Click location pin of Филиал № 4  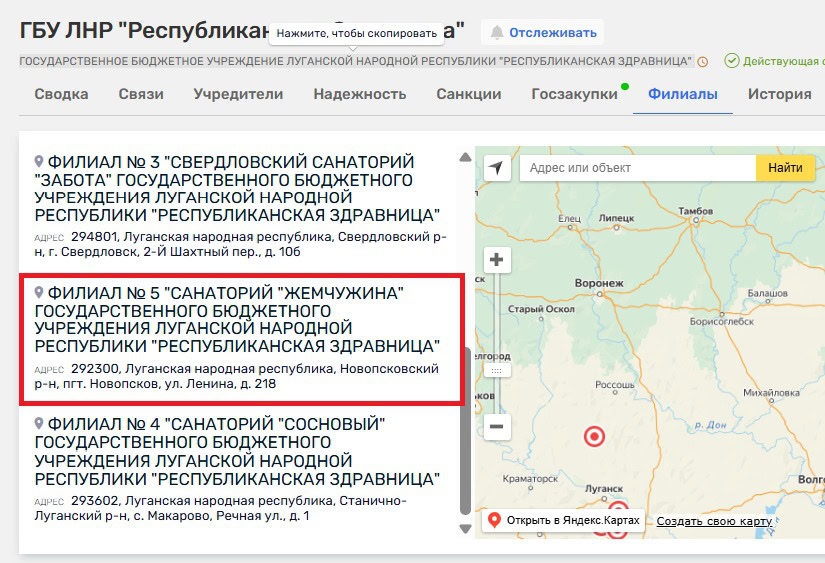click(38, 423)
